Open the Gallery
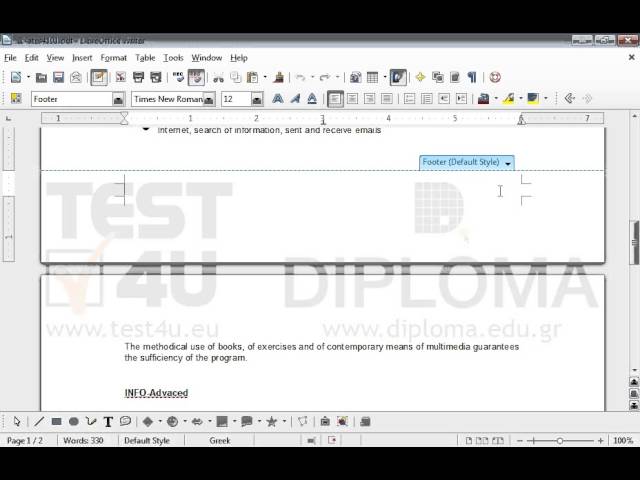Image resolution: width=640 pixels, height=480 pixels. (438, 77)
